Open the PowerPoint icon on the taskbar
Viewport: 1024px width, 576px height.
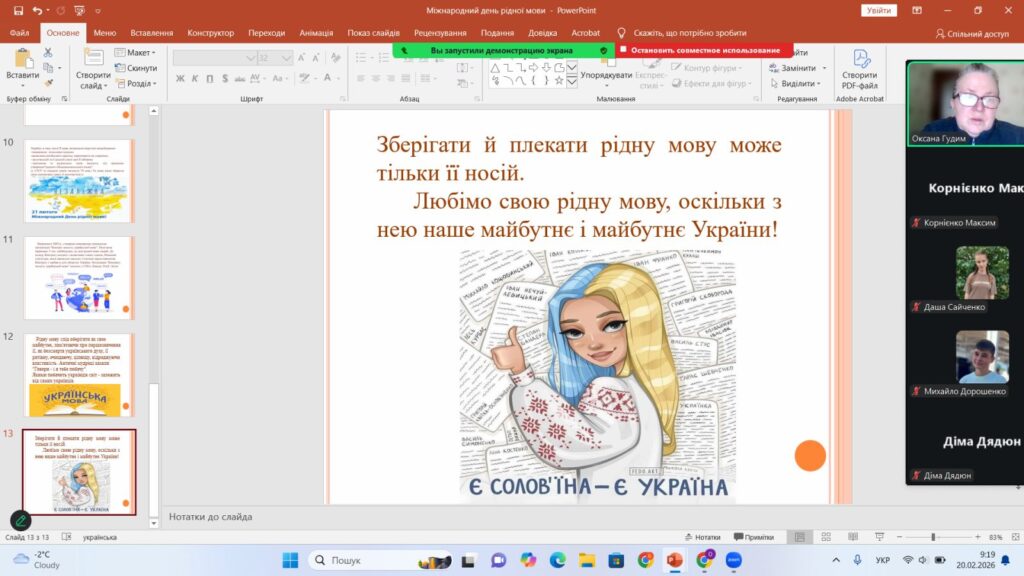[675, 560]
